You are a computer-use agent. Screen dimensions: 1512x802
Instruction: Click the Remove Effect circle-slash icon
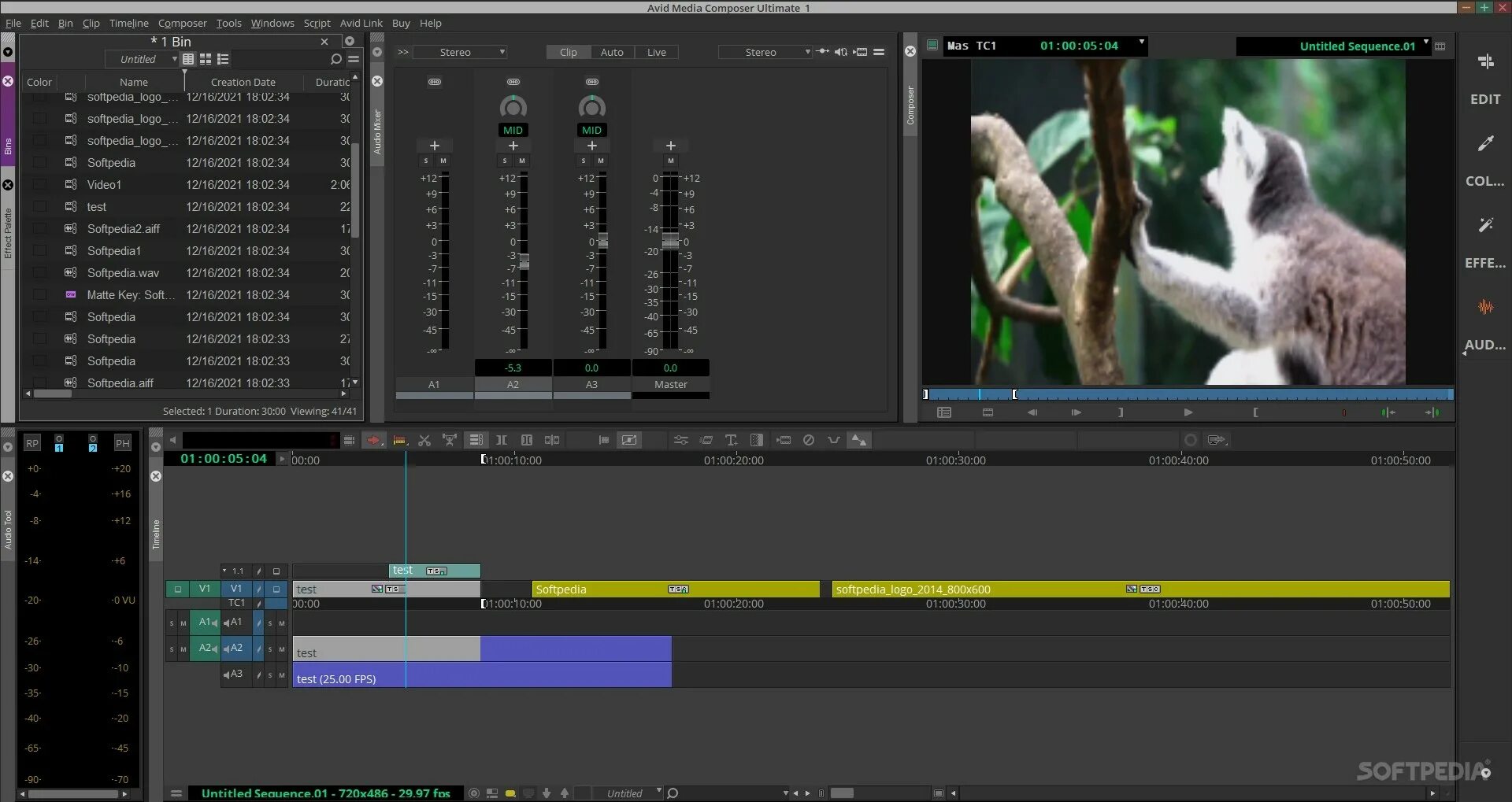[809, 440]
